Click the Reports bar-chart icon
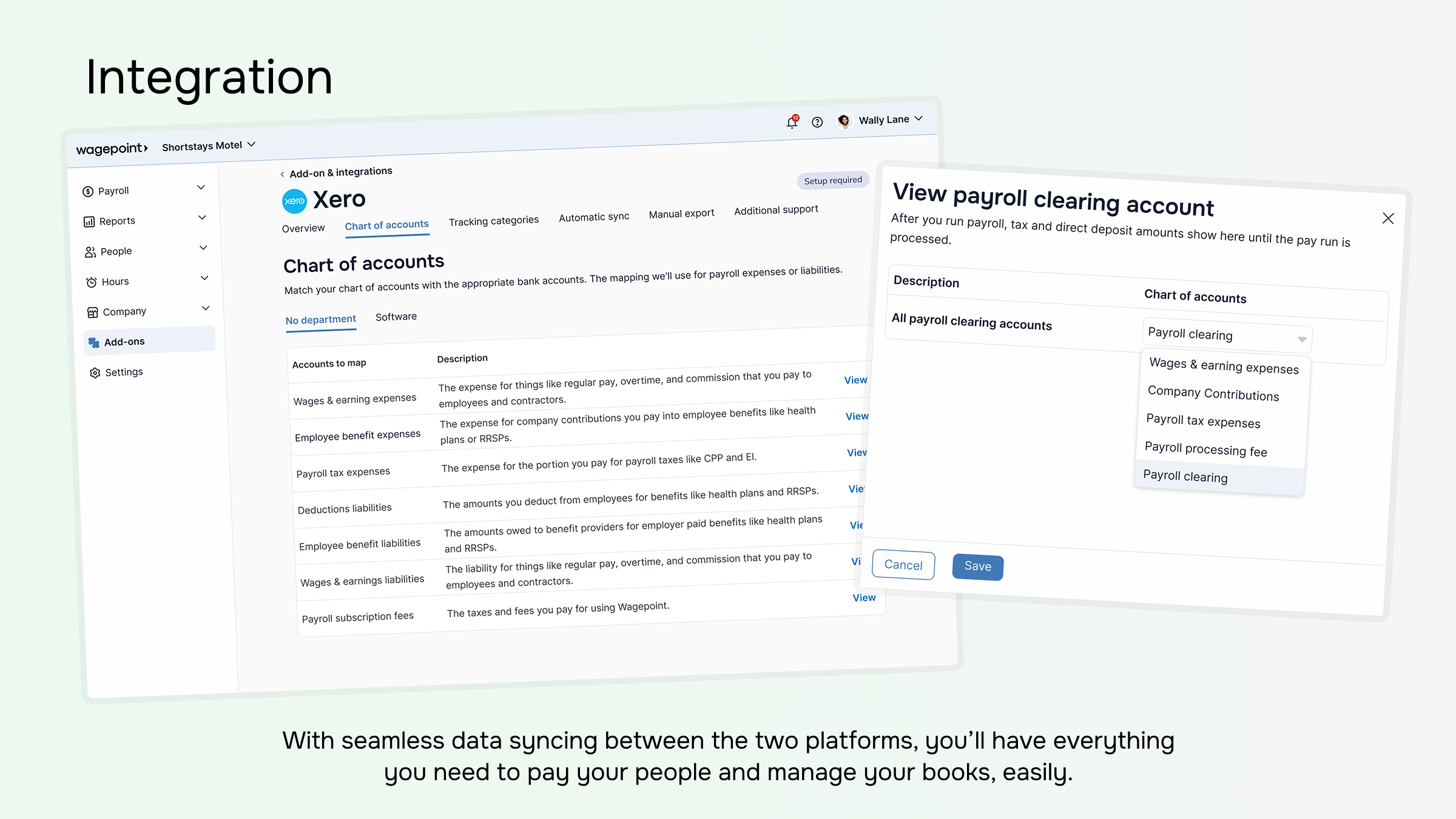 pyautogui.click(x=89, y=221)
